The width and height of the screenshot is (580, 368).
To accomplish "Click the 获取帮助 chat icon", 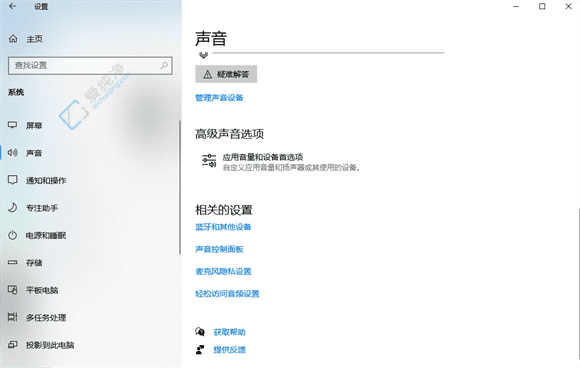I will tap(200, 332).
